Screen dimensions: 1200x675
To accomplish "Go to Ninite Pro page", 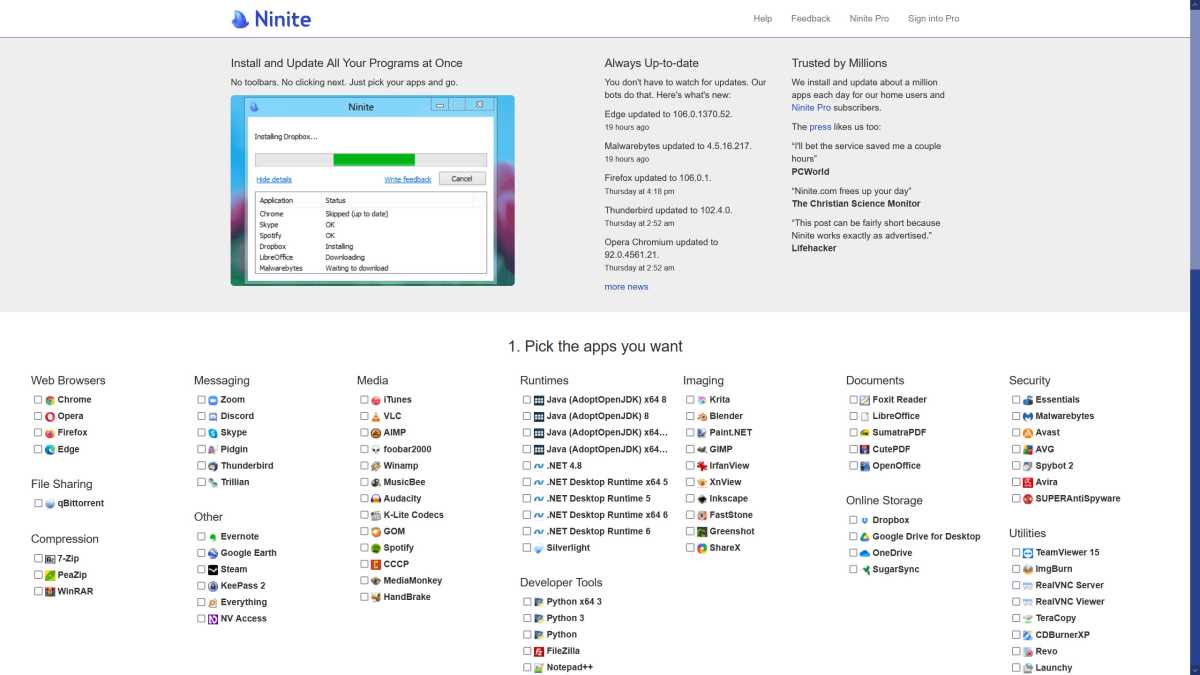I will [869, 19].
